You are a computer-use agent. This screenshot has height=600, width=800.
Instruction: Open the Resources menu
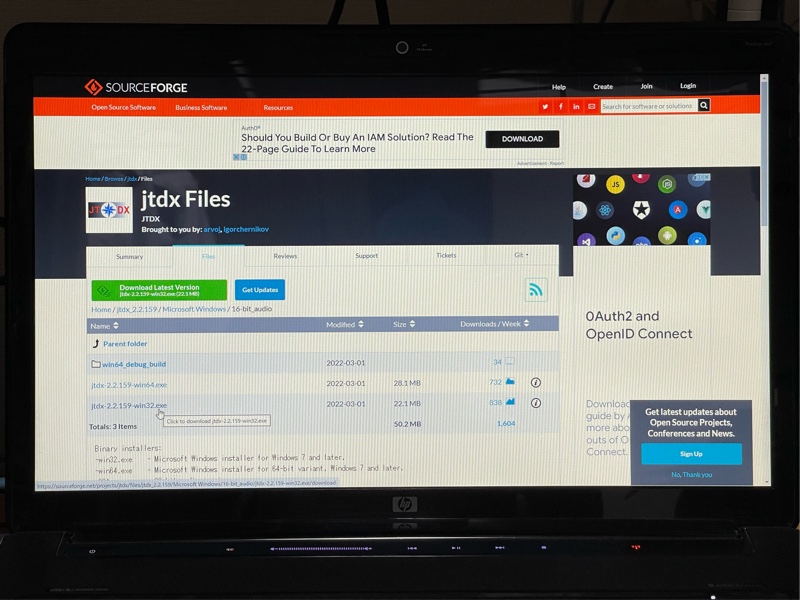(x=278, y=108)
